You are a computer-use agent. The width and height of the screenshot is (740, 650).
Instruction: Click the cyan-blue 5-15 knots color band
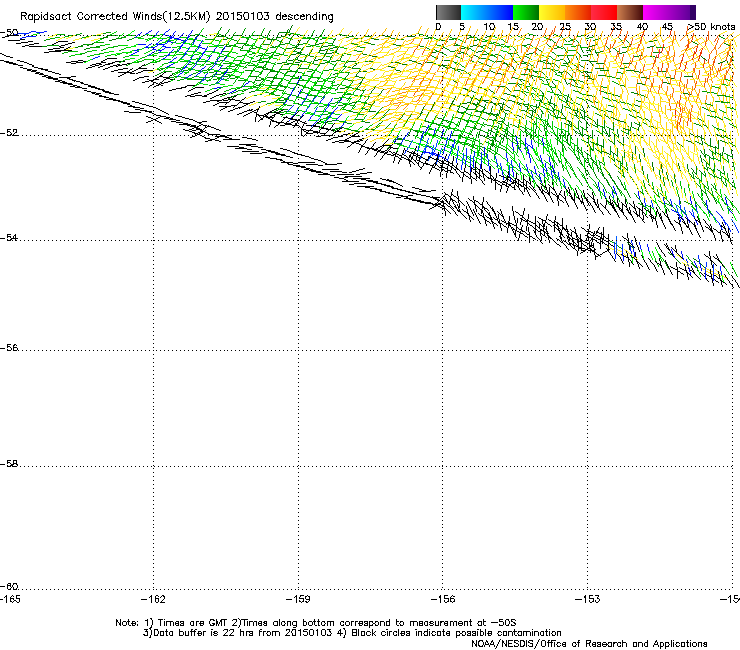click(487, 12)
